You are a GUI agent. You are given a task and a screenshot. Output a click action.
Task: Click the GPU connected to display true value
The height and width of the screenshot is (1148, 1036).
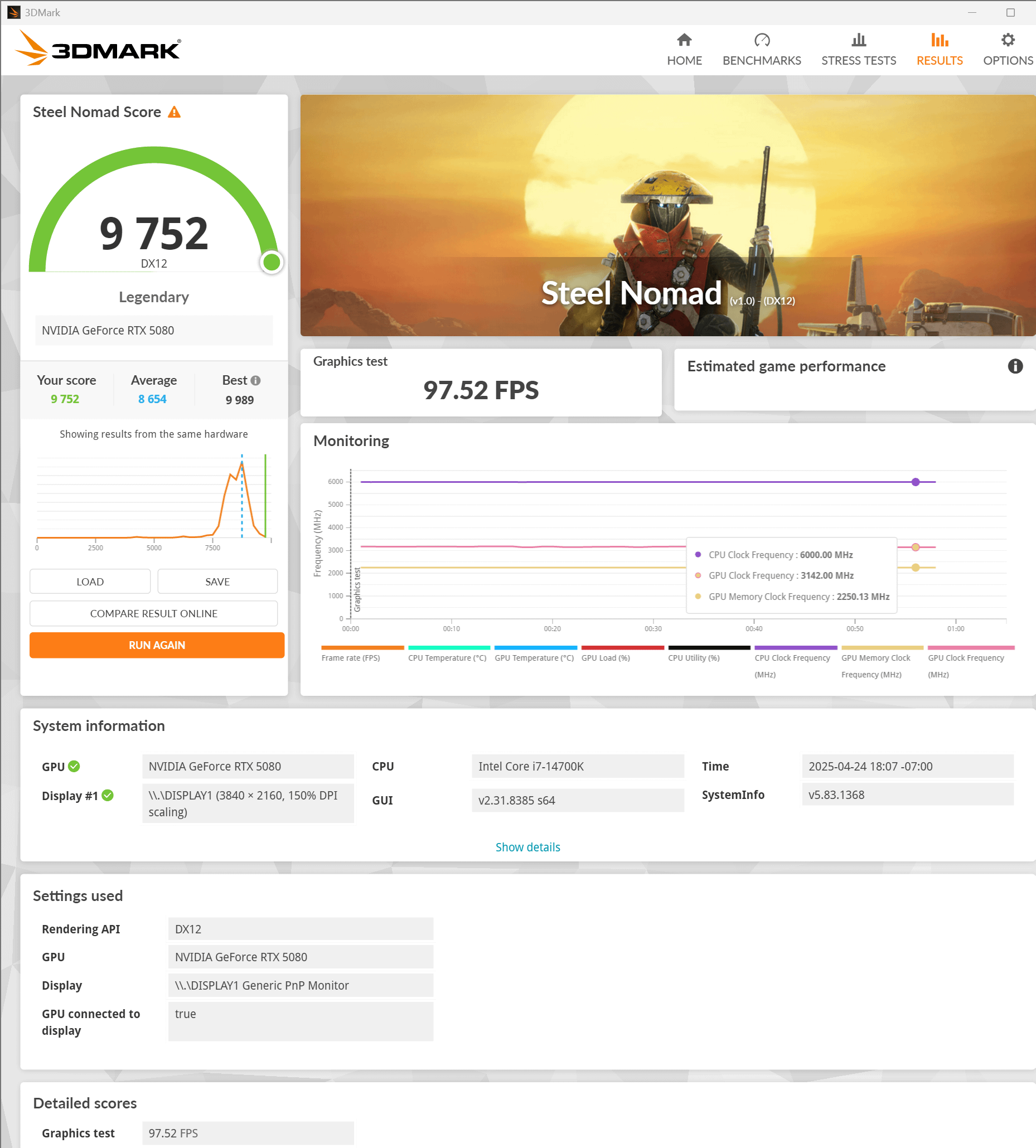301,1021
